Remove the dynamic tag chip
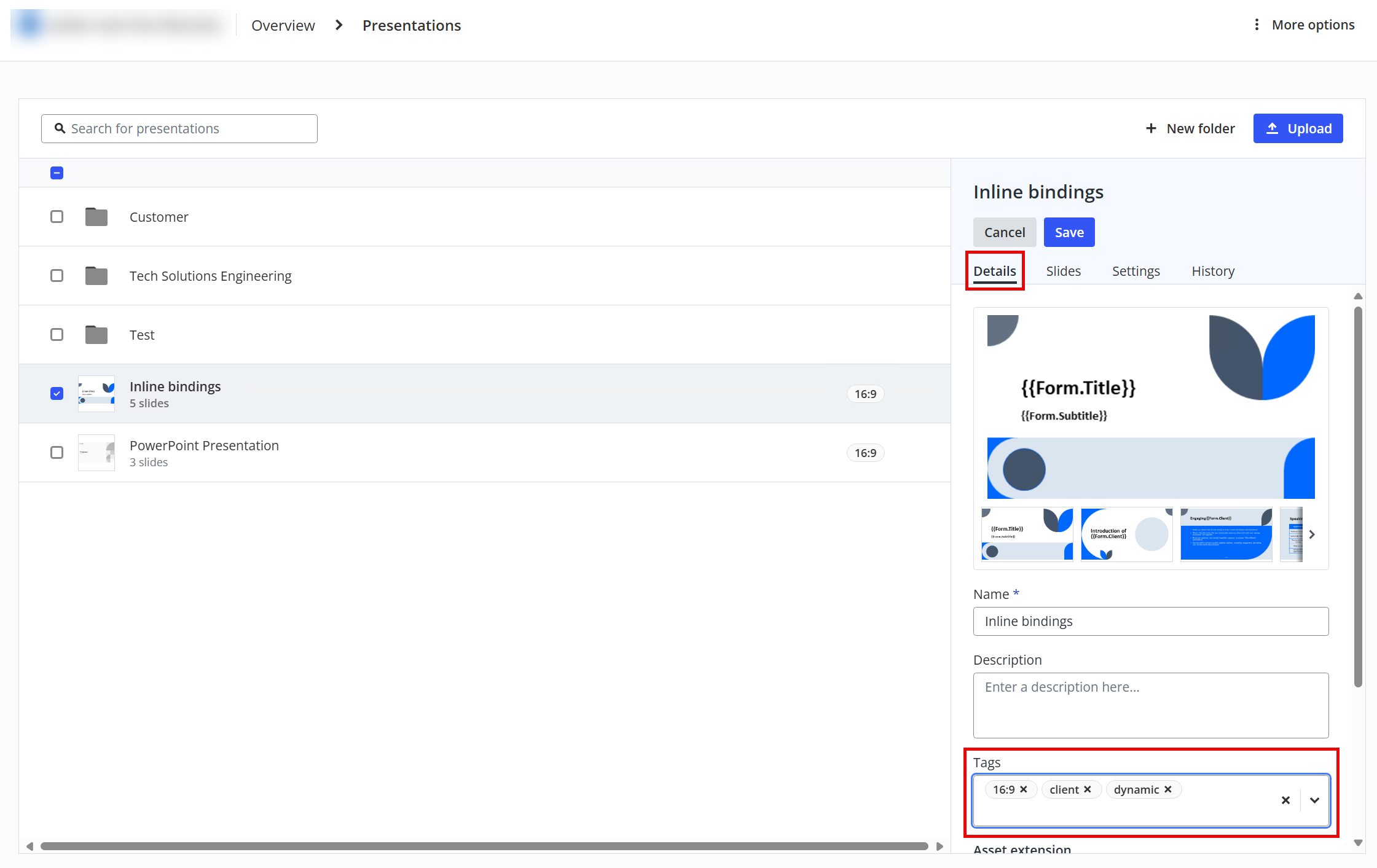1377x868 pixels. tap(1168, 789)
